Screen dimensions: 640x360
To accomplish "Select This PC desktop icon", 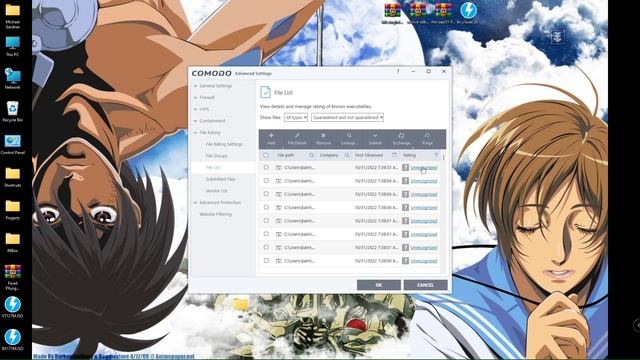I will click(x=13, y=47).
